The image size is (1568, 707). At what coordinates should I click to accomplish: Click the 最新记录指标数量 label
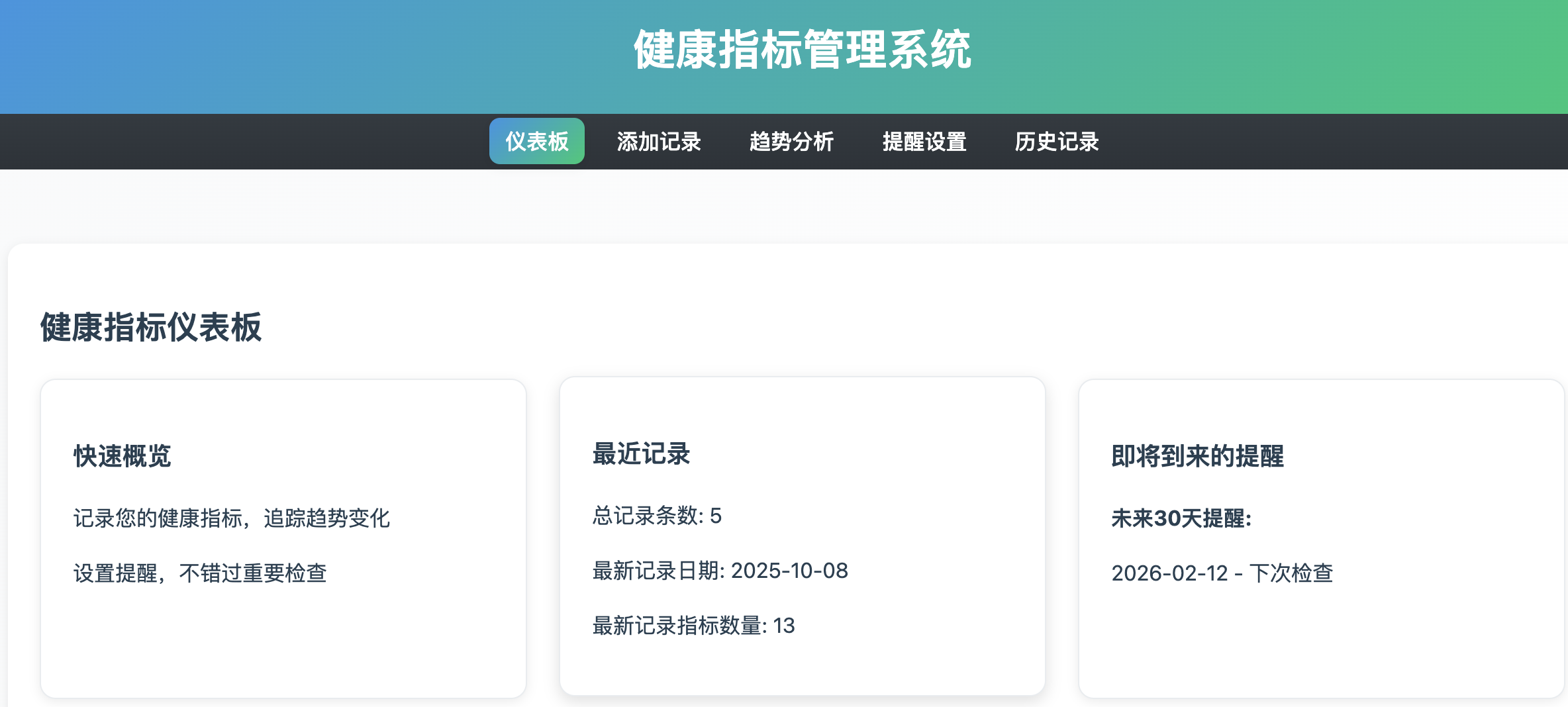(x=679, y=625)
